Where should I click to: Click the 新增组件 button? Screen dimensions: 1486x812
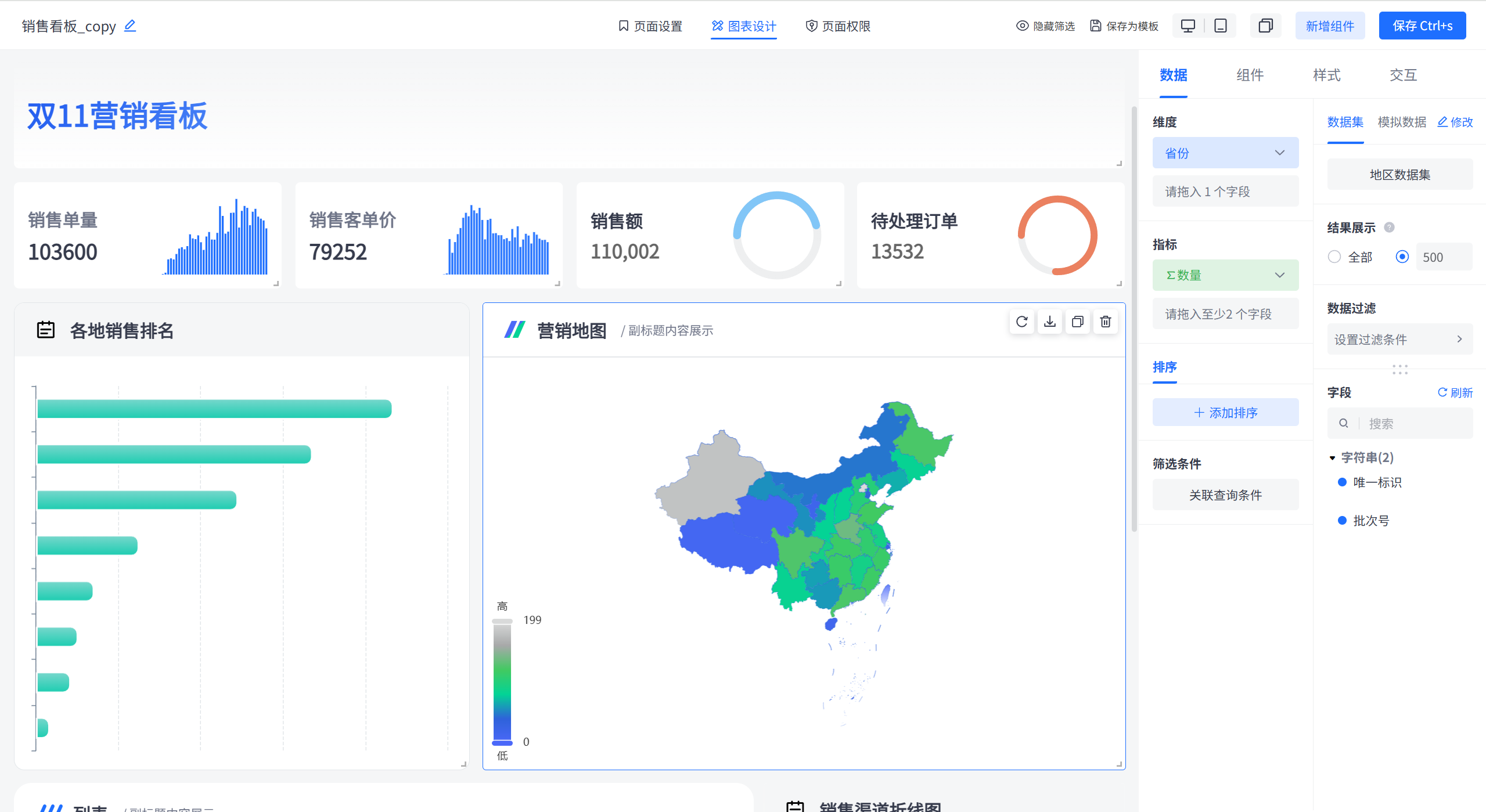pyautogui.click(x=1330, y=26)
